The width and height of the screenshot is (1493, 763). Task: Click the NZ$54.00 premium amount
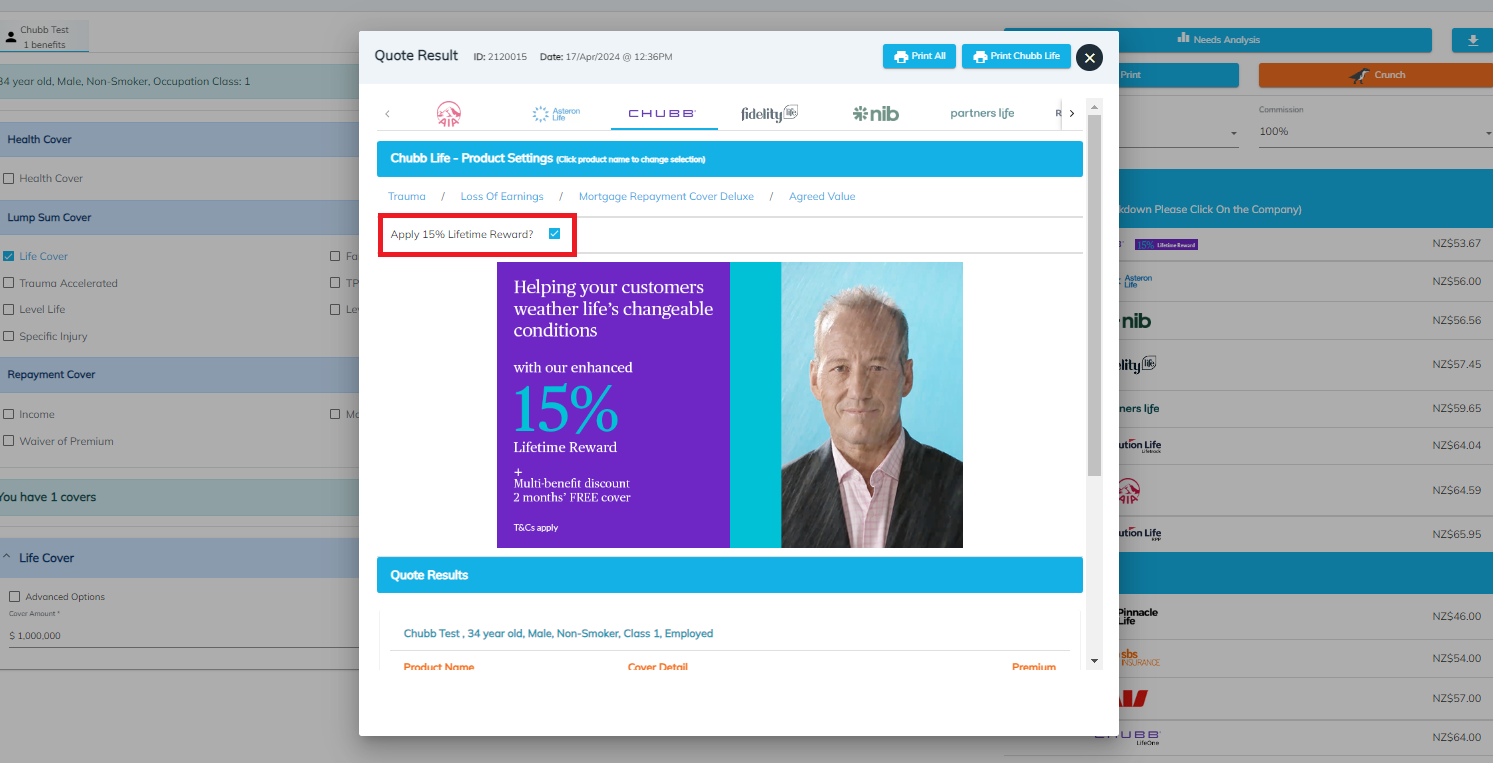(x=1456, y=659)
